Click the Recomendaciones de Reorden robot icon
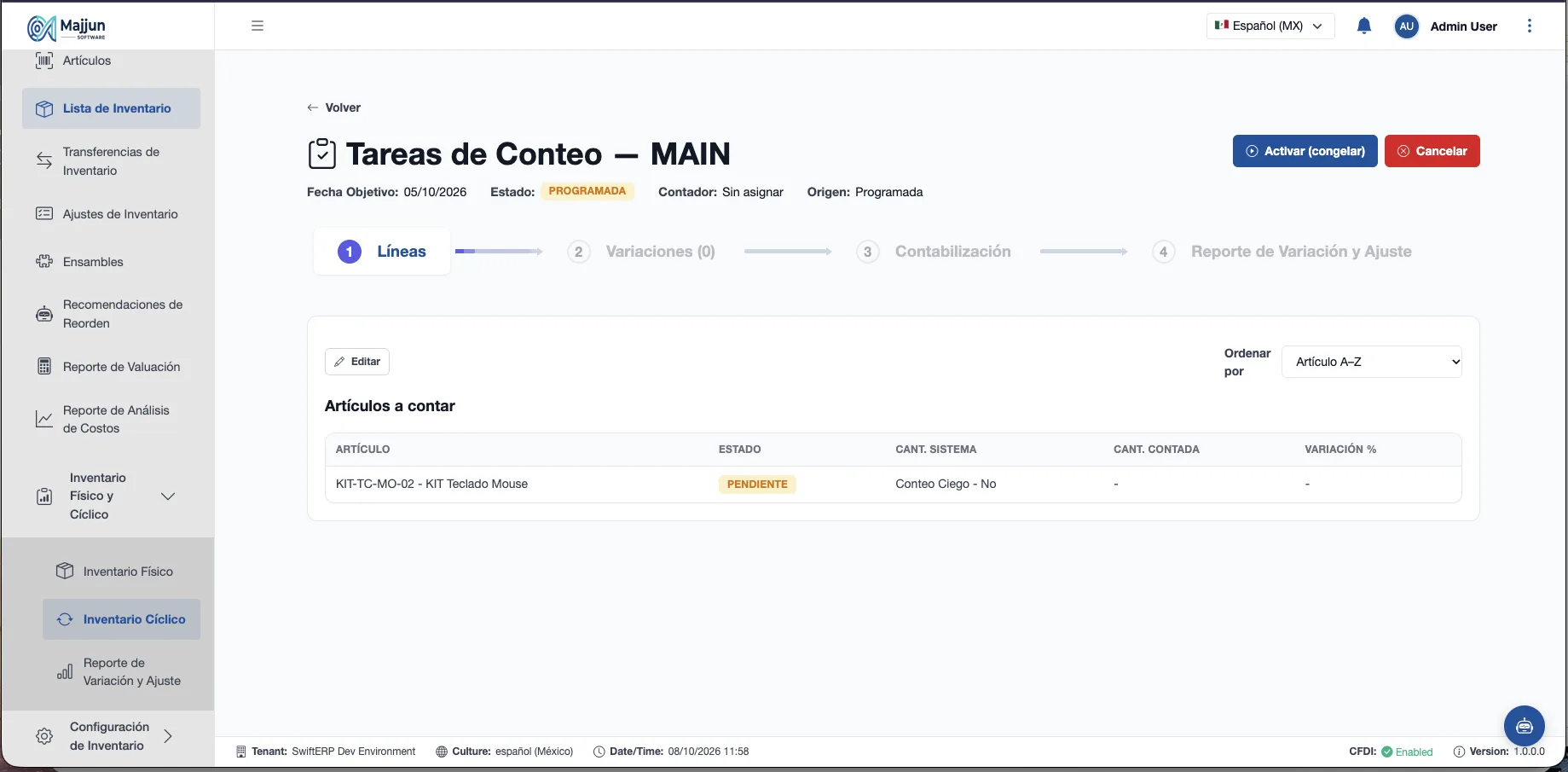The height and width of the screenshot is (772, 1568). (x=44, y=314)
